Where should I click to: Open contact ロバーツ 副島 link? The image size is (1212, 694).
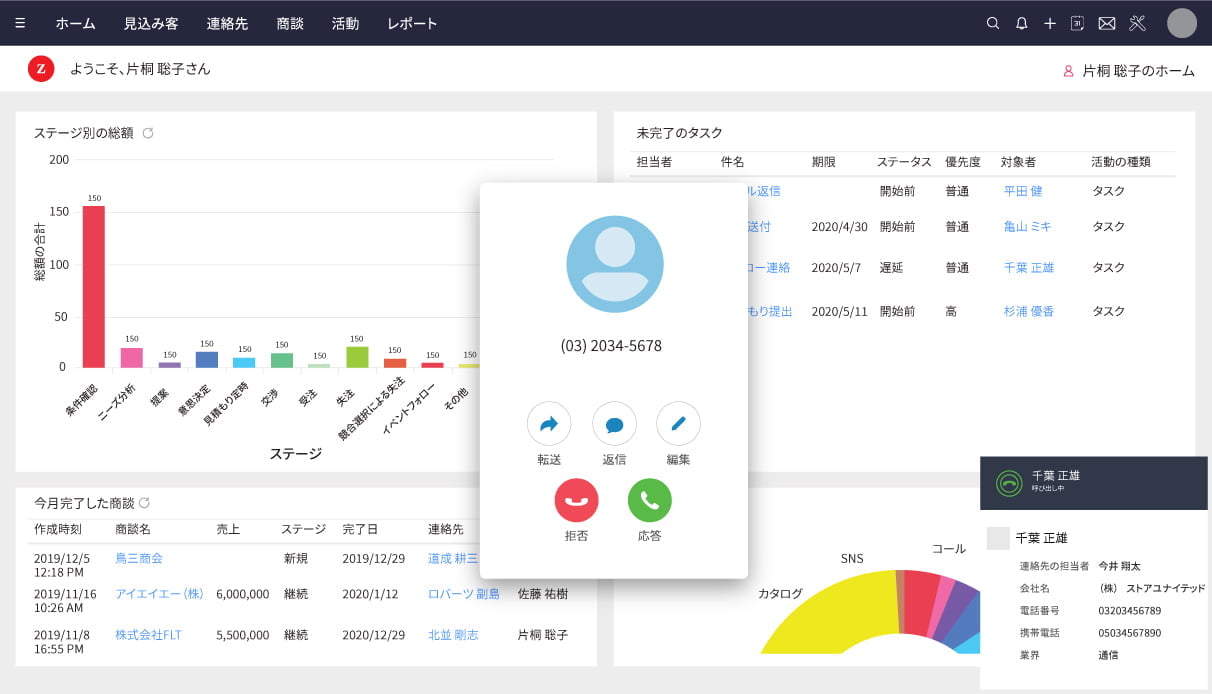(464, 593)
